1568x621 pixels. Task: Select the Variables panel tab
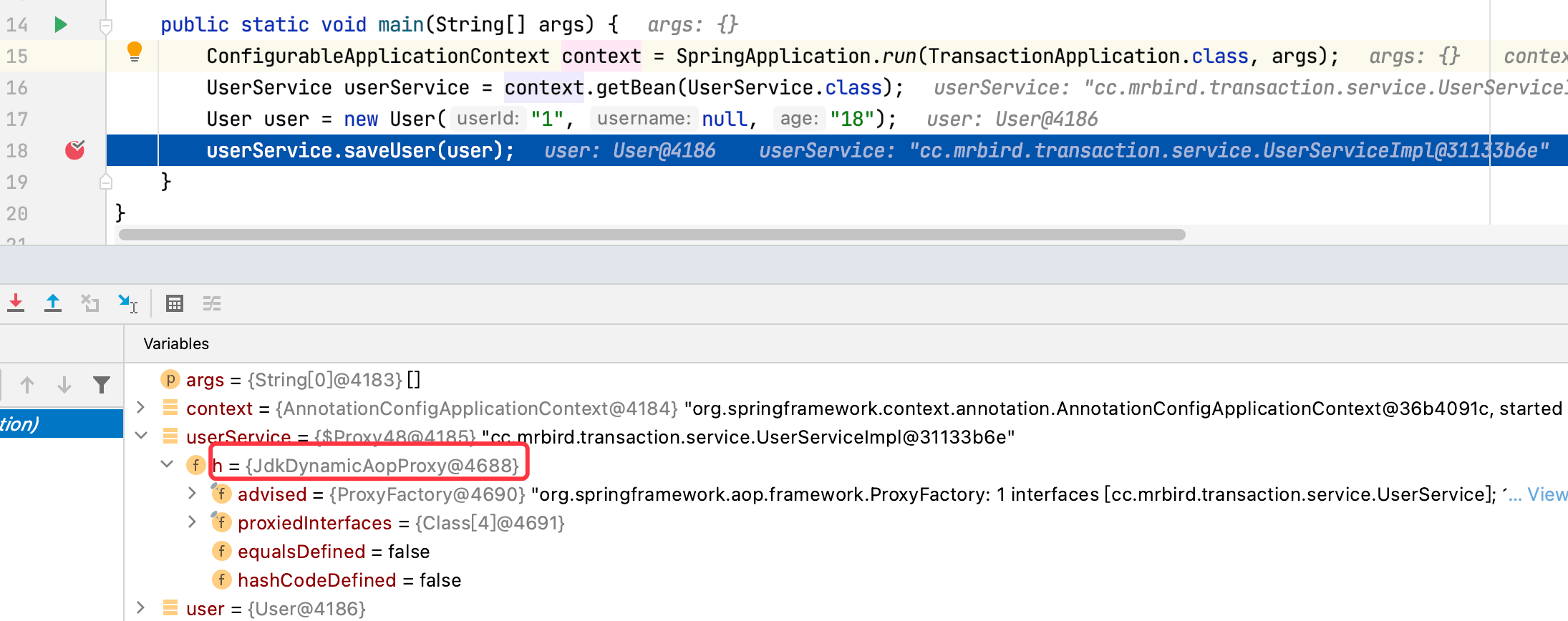pos(176,343)
